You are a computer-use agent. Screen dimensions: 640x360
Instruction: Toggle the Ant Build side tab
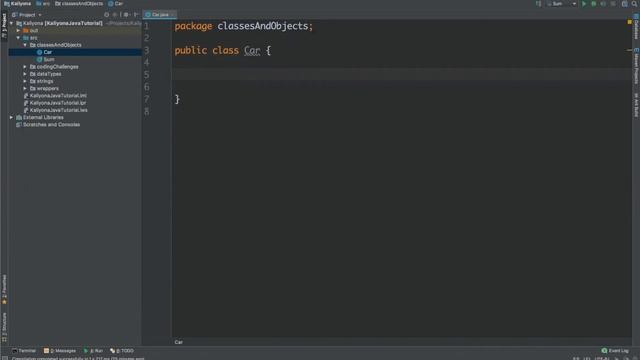coord(636,105)
